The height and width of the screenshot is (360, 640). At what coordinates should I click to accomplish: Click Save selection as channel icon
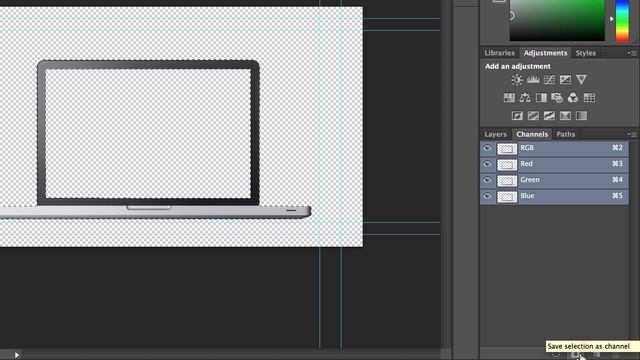pos(576,356)
